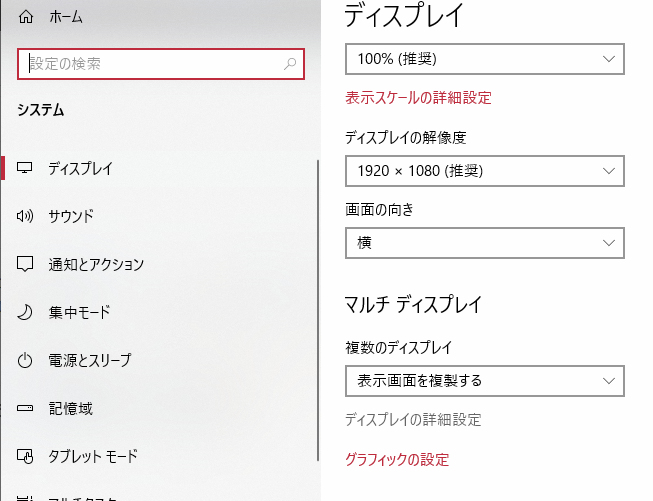Click the monitor icon beside ディスプレイ
This screenshot has width=653, height=501.
[x=25, y=168]
